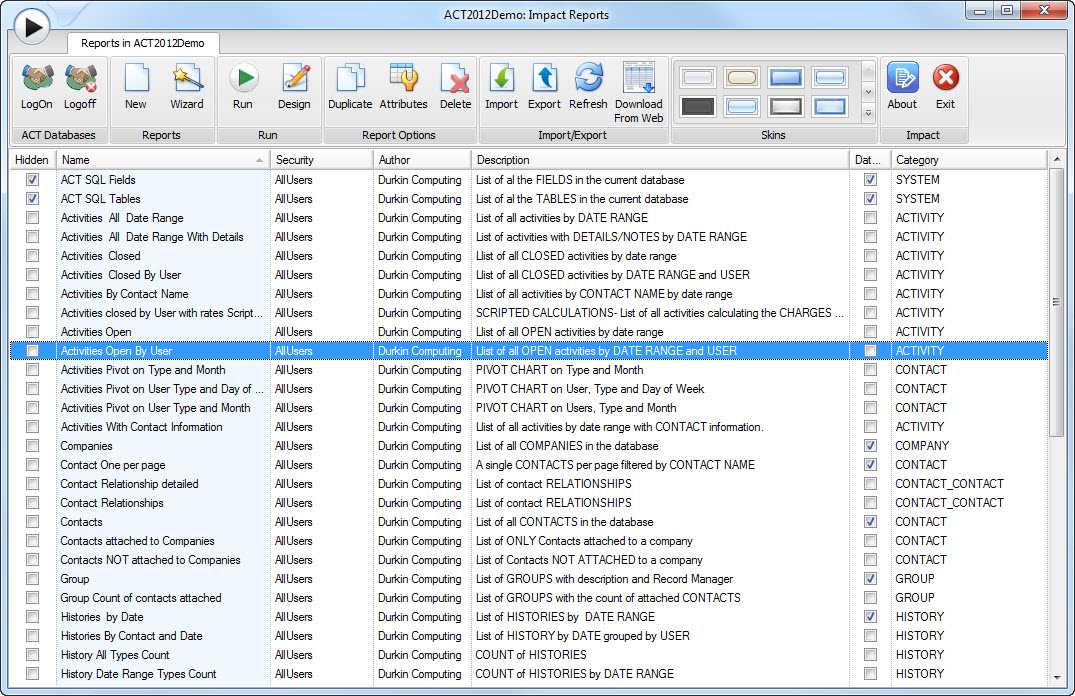The width and height of the screenshot is (1075, 696).
Task: Toggle Hidden checkbox for ACT SQL Tables
Action: [x=32, y=199]
